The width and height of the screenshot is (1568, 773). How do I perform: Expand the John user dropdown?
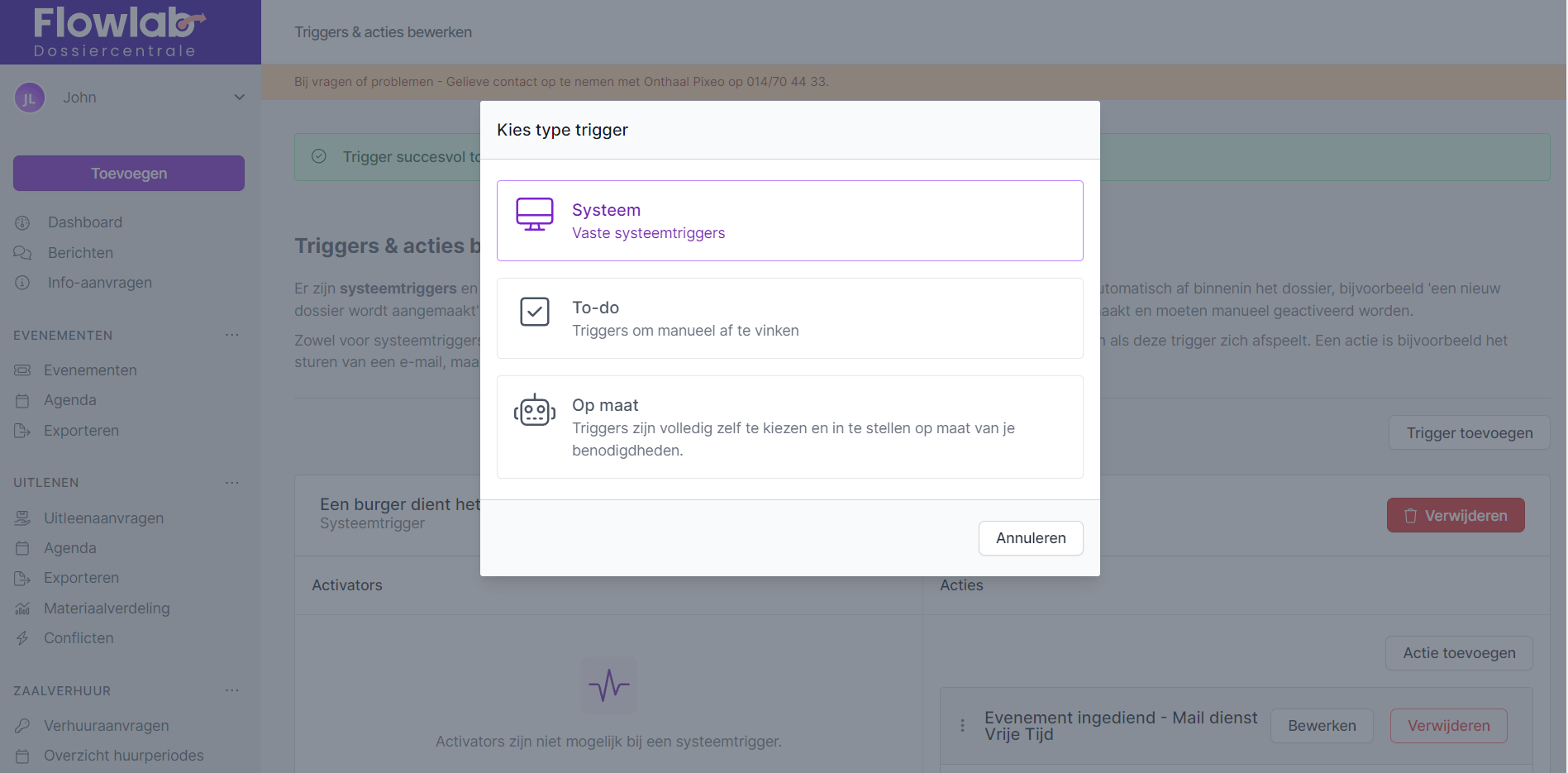tap(239, 98)
